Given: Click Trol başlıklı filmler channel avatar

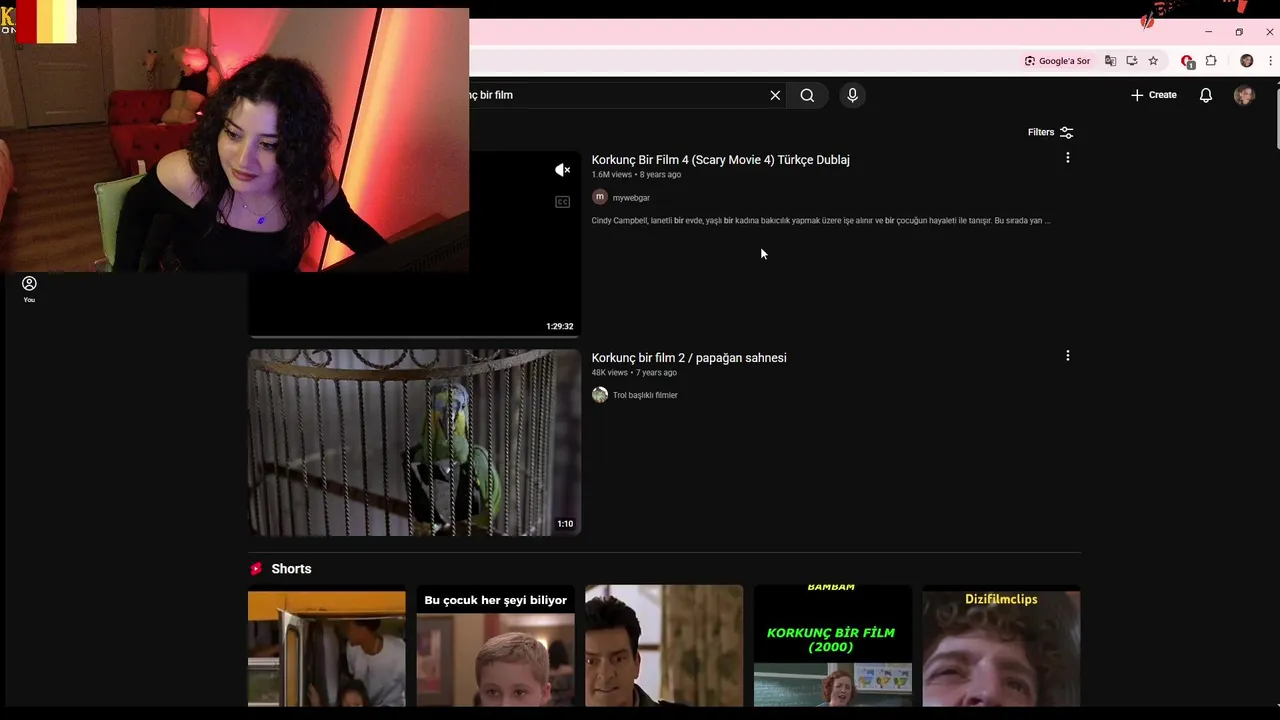Looking at the screenshot, I should [x=600, y=395].
